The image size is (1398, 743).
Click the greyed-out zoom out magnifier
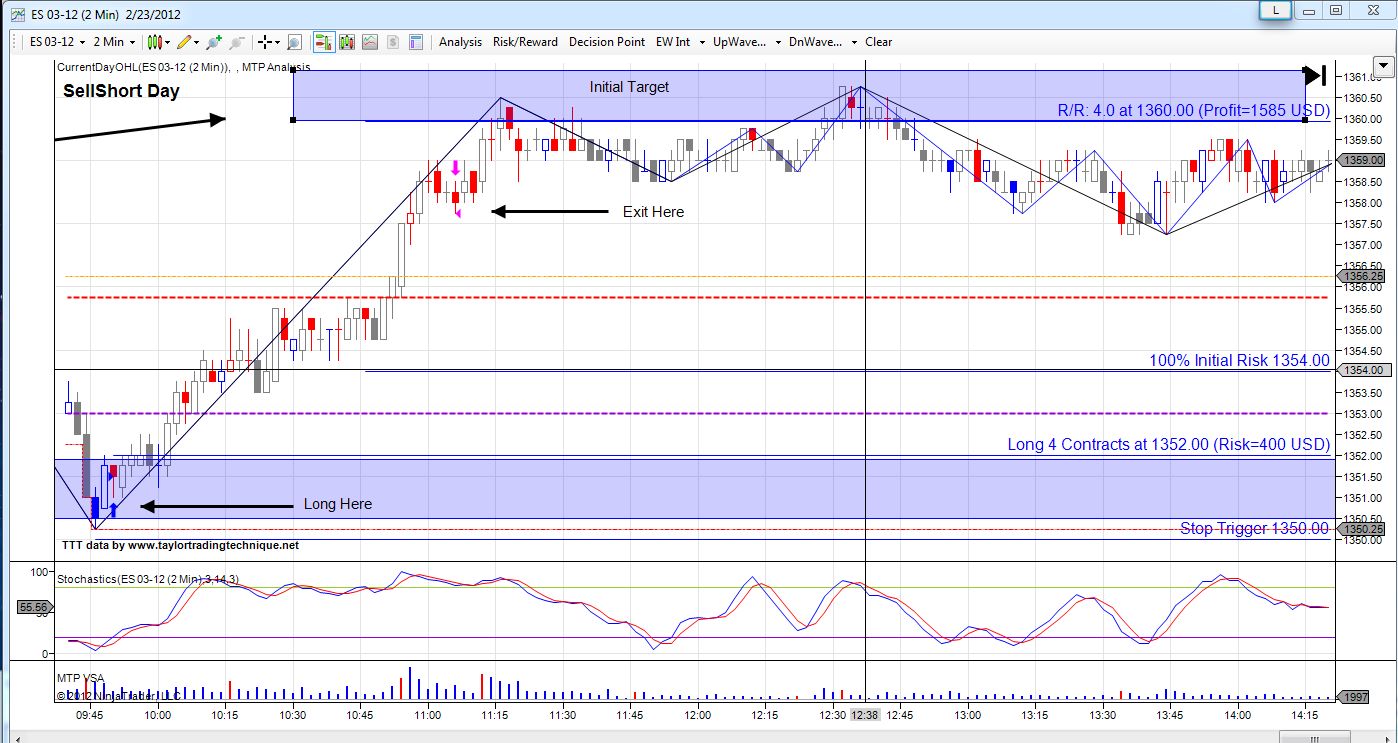pyautogui.click(x=237, y=42)
